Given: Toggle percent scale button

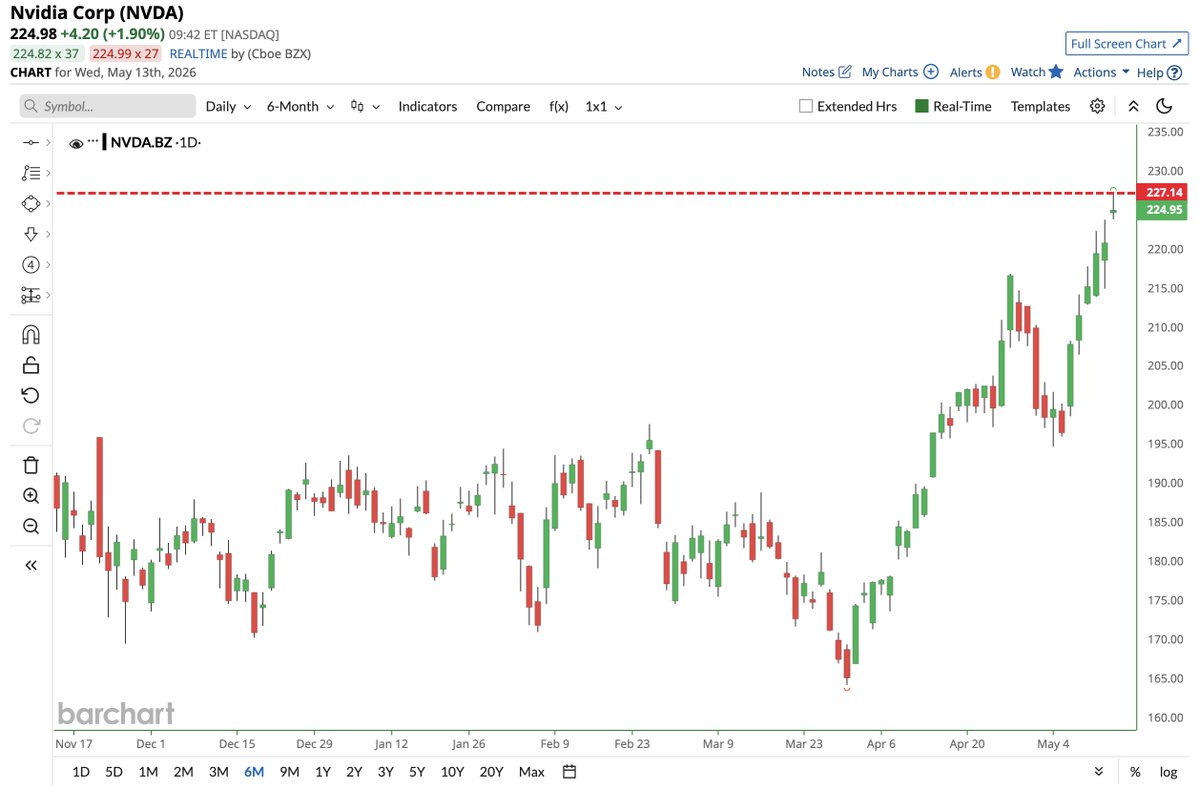Looking at the screenshot, I should point(1136,771).
